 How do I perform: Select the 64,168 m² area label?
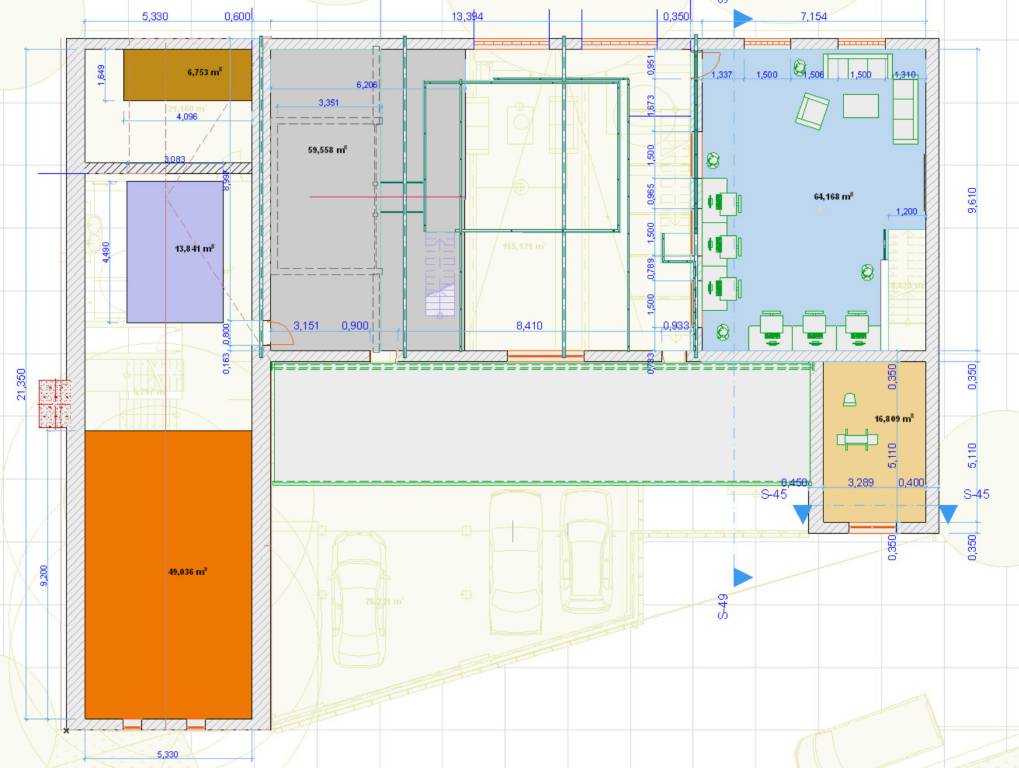(x=833, y=196)
